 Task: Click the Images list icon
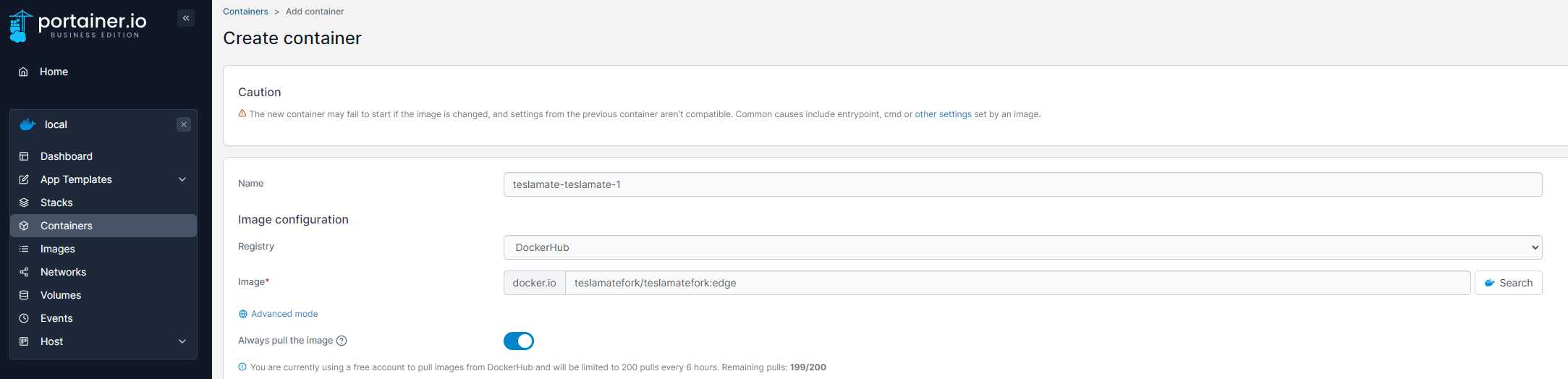24,249
